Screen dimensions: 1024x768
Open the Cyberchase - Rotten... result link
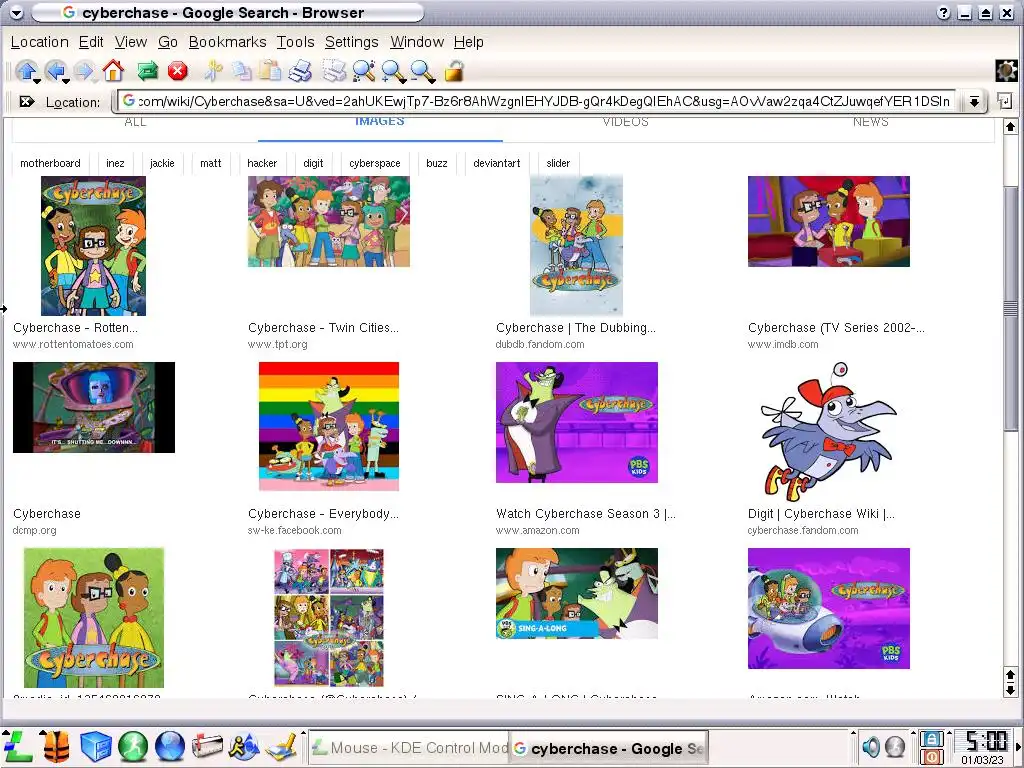coord(75,328)
